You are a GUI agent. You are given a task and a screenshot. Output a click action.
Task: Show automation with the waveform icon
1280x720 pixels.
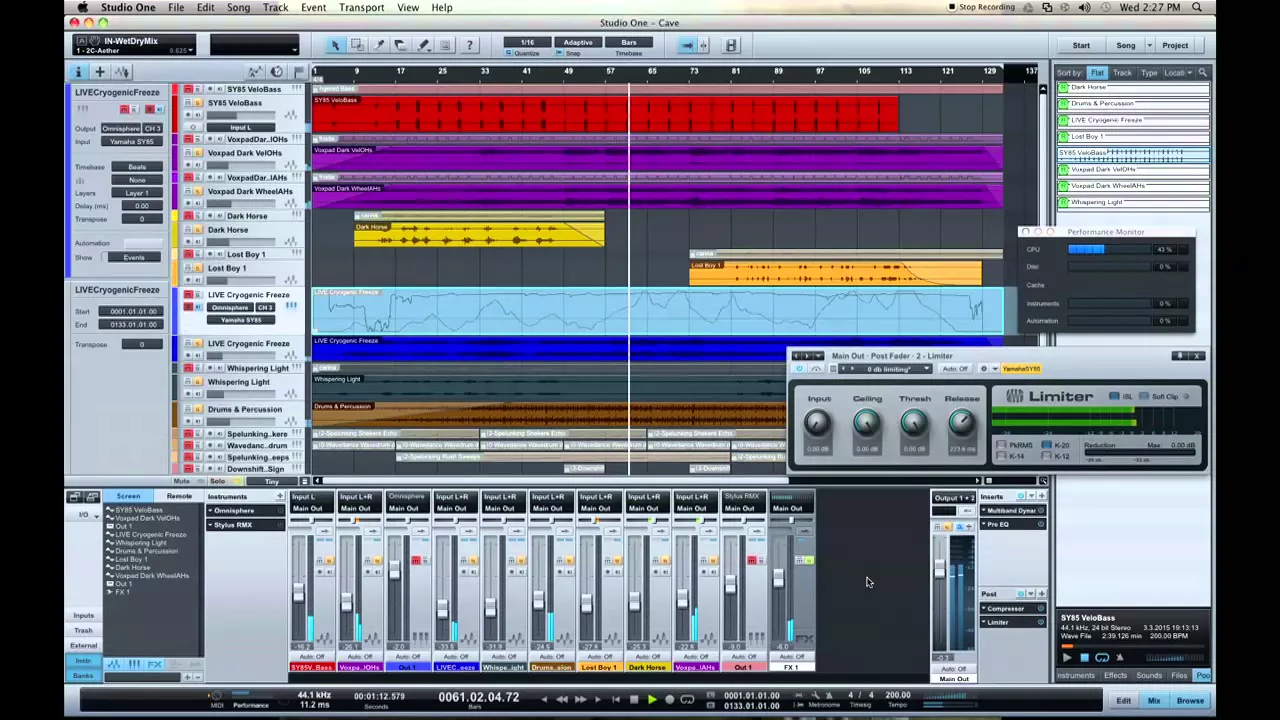121,72
